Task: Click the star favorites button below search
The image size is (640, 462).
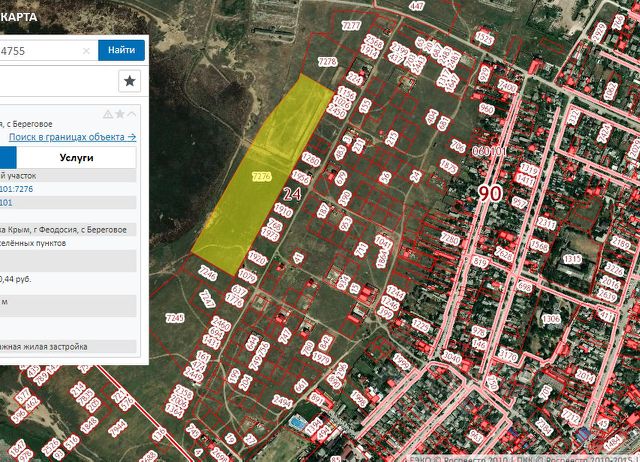Action: pos(130,81)
